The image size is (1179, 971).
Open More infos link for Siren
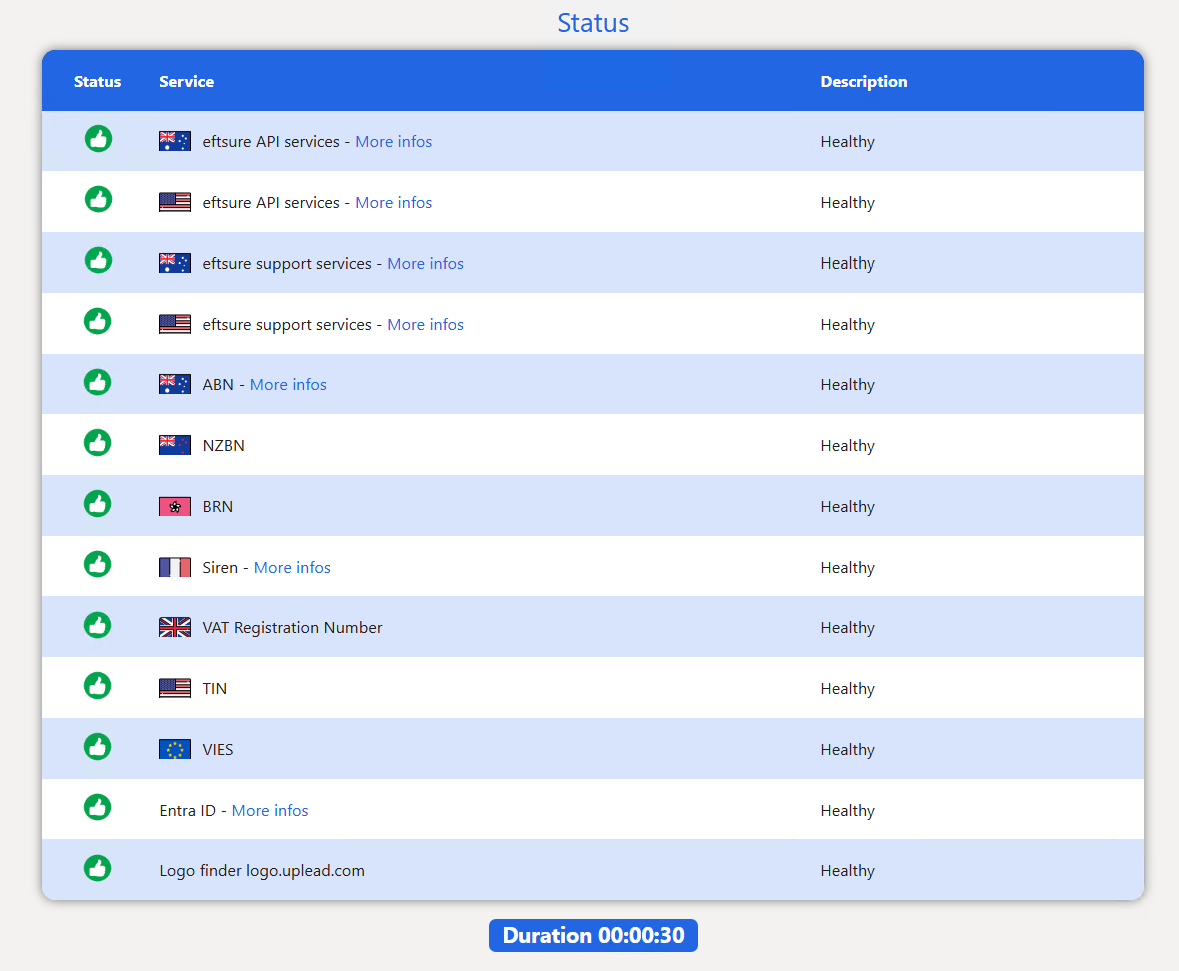coord(292,567)
